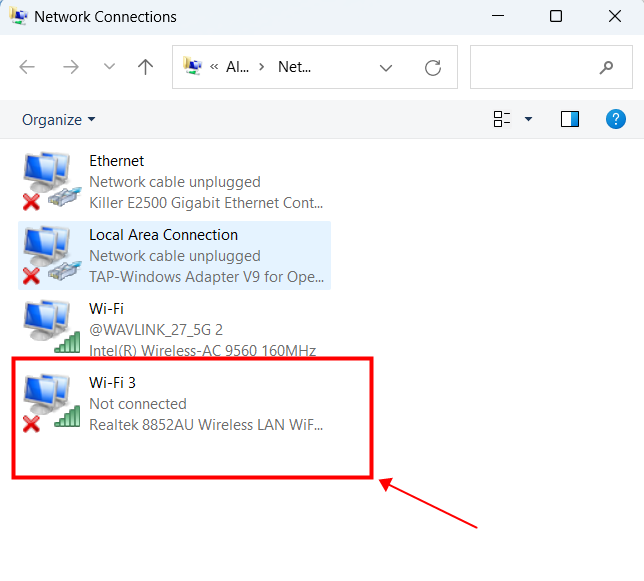Open the Organize menu
Image resolution: width=644 pixels, height=581 pixels.
click(x=59, y=119)
